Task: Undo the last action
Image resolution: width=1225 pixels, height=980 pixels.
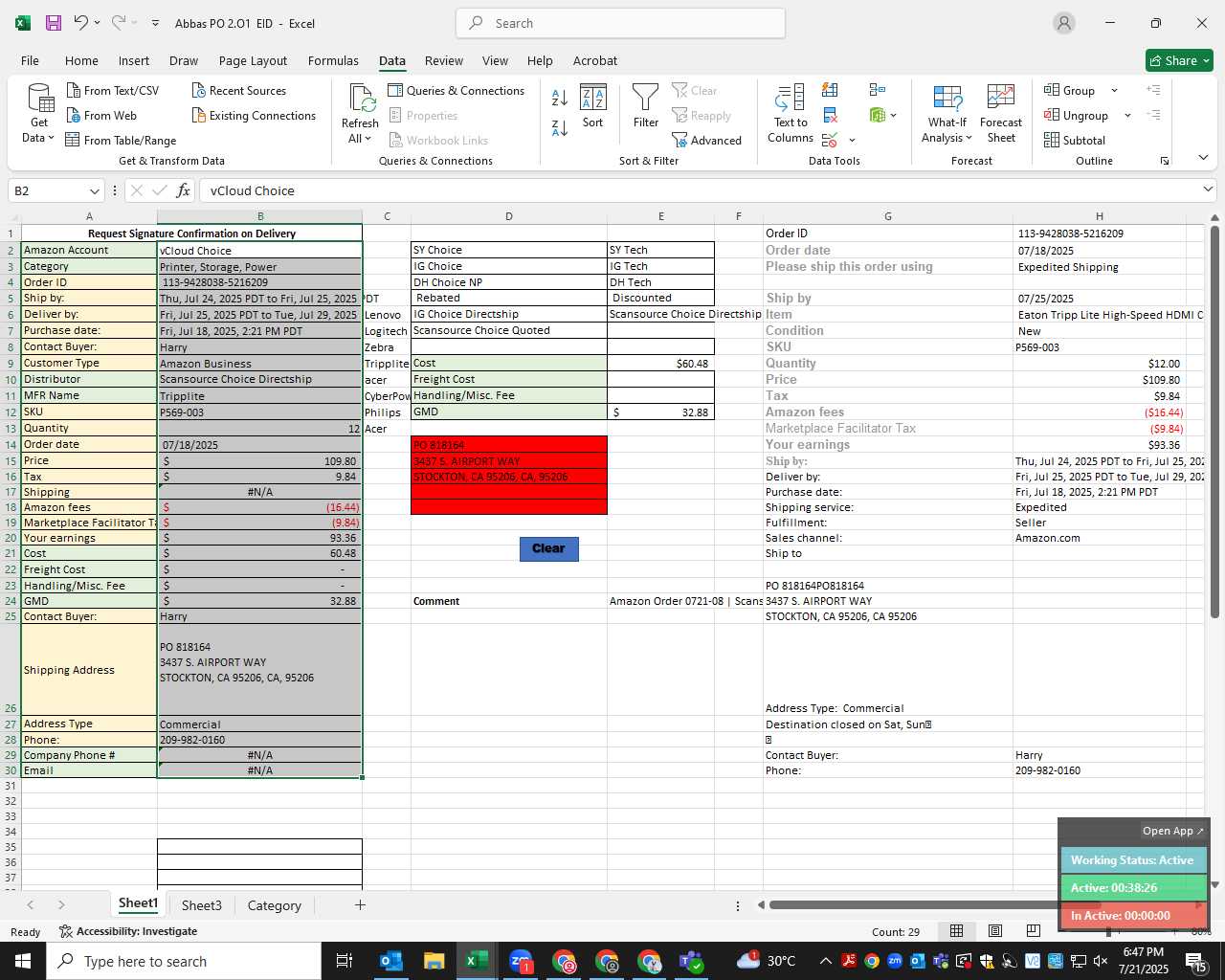Action: pyautogui.click(x=81, y=23)
